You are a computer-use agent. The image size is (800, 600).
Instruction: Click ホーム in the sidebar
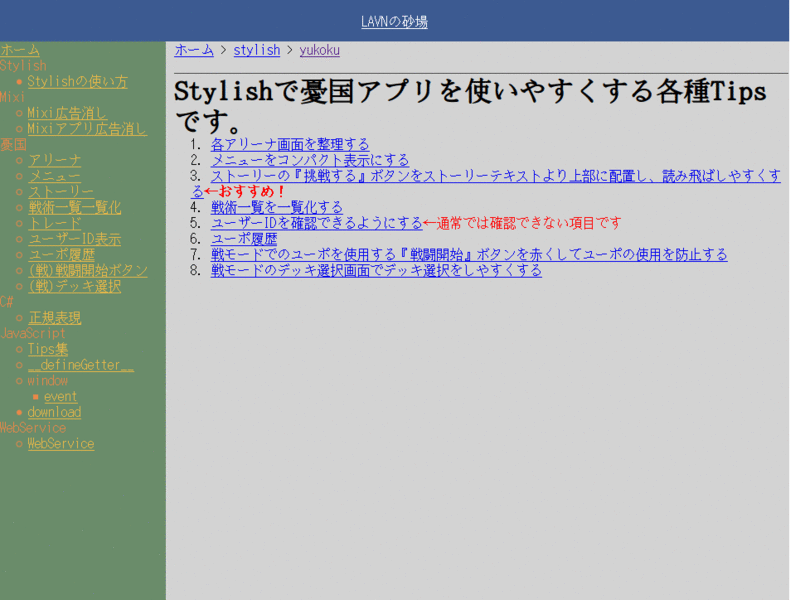click(20, 50)
